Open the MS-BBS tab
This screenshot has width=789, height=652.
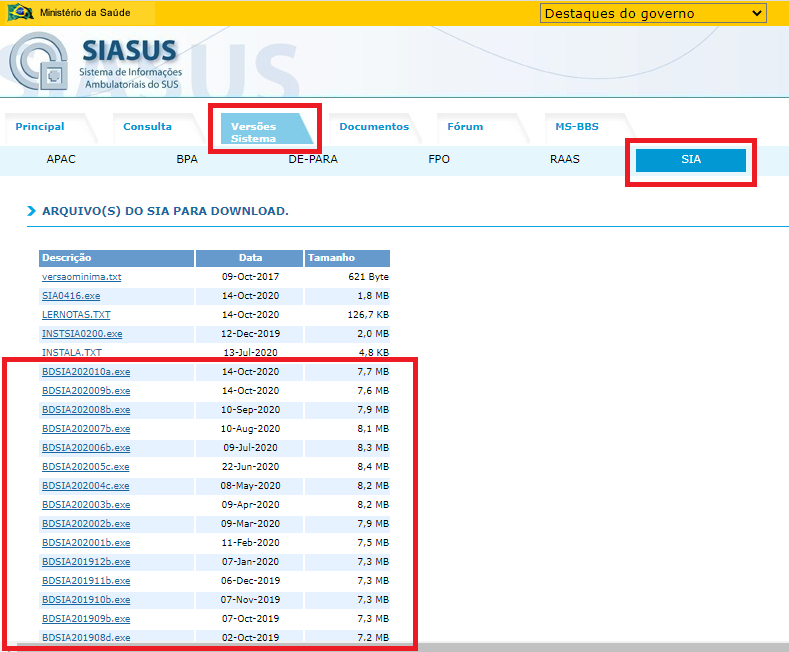tap(577, 127)
